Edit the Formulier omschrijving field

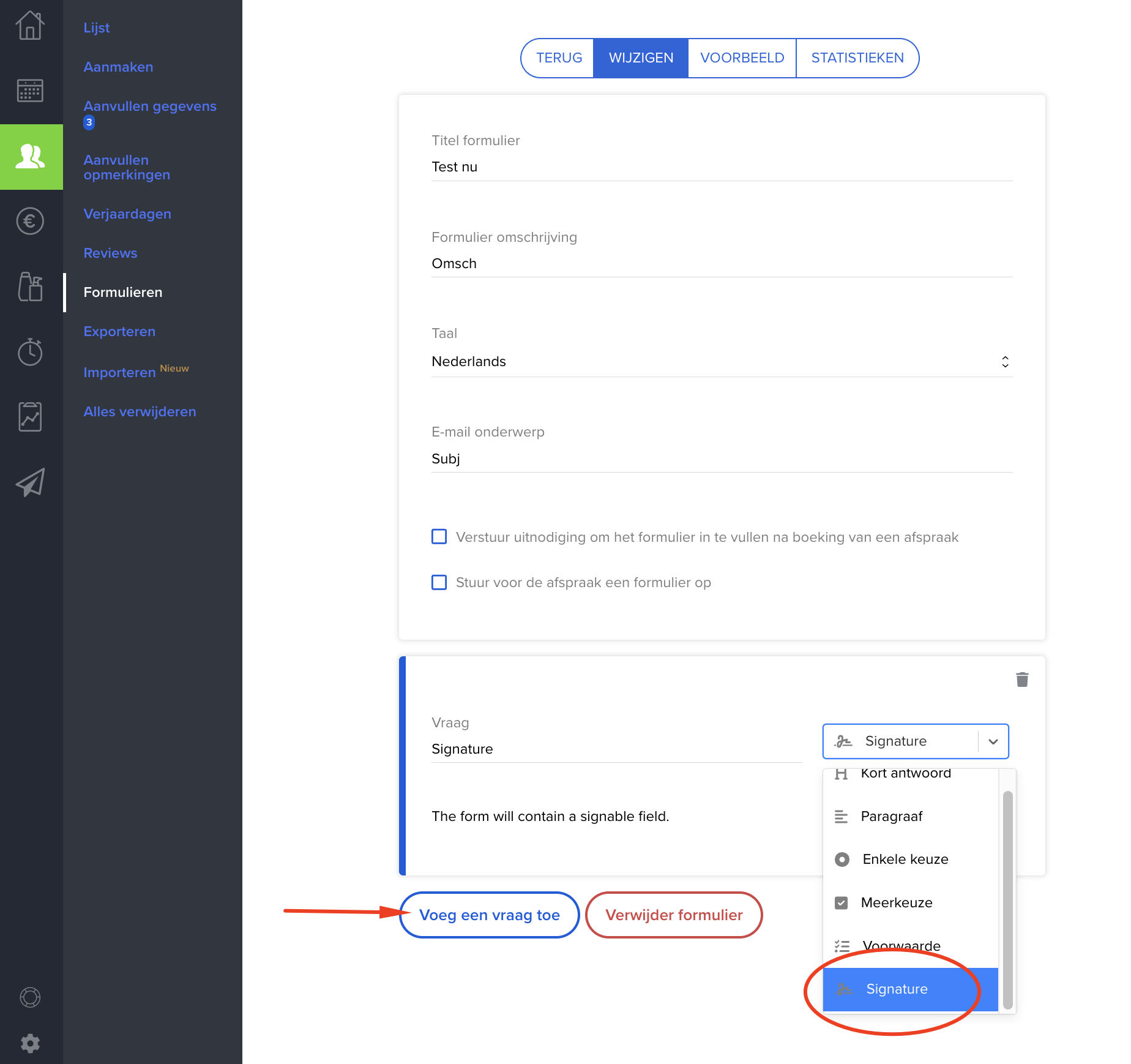(722, 264)
